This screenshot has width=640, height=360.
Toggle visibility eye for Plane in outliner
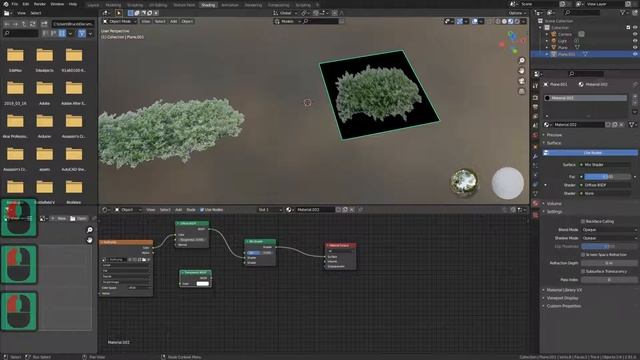(x=635, y=47)
